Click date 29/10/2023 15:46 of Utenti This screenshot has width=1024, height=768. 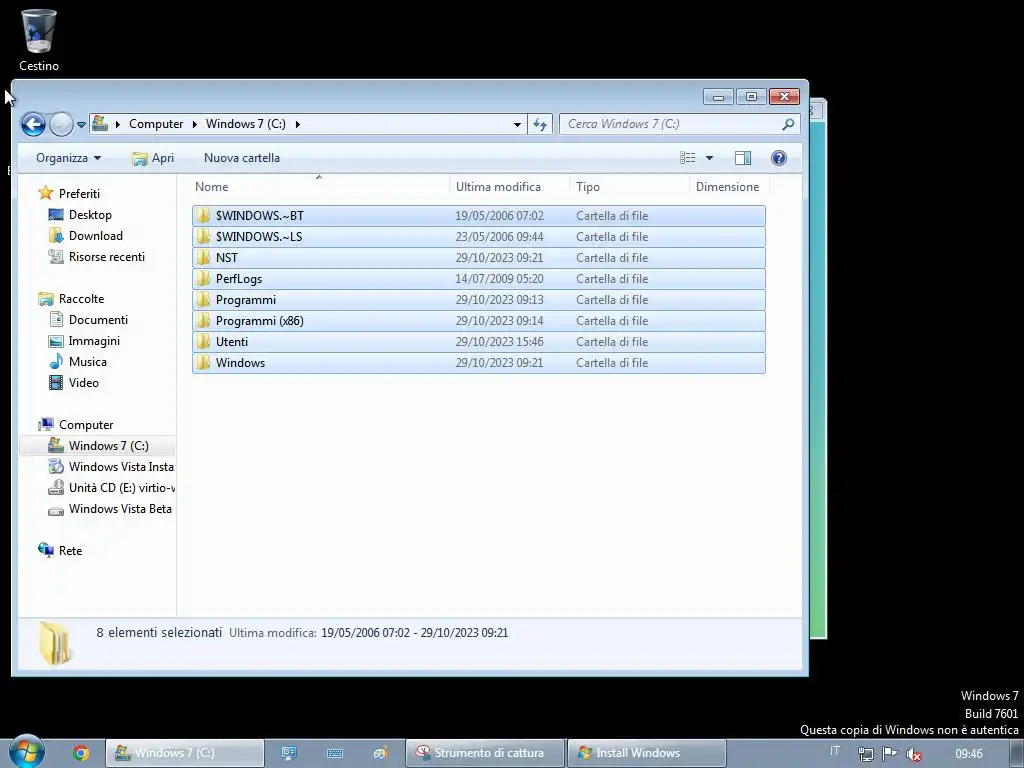pyautogui.click(x=499, y=342)
